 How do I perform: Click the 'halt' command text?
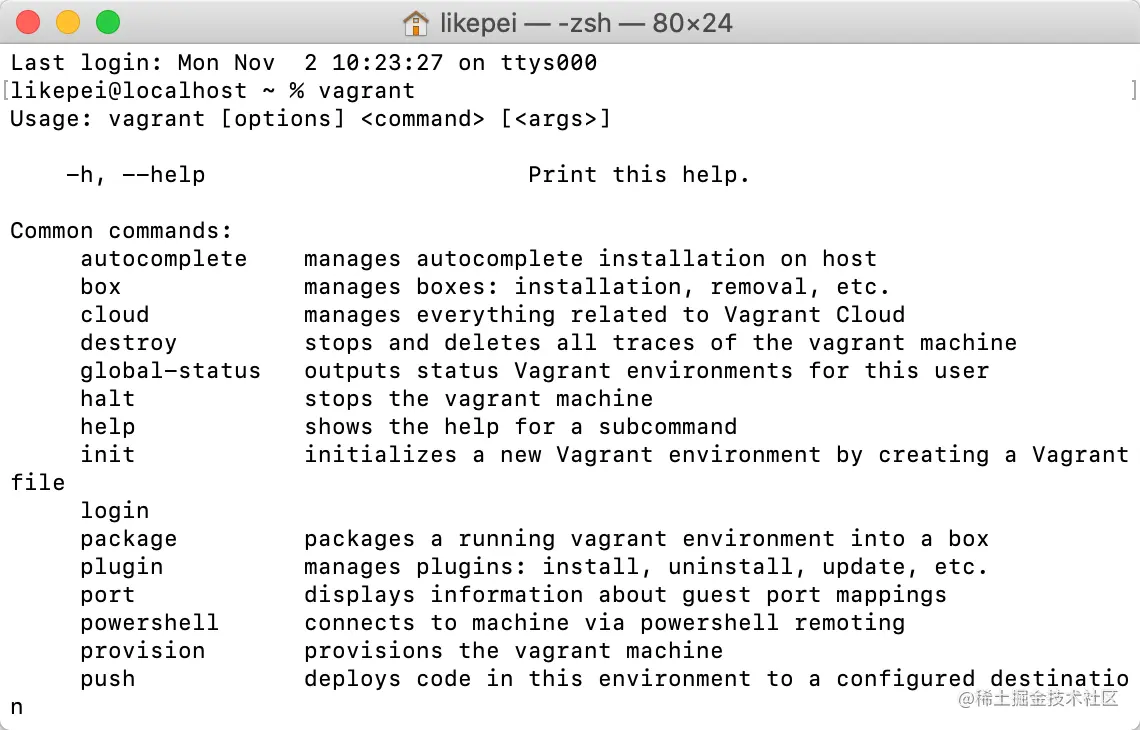point(108,398)
